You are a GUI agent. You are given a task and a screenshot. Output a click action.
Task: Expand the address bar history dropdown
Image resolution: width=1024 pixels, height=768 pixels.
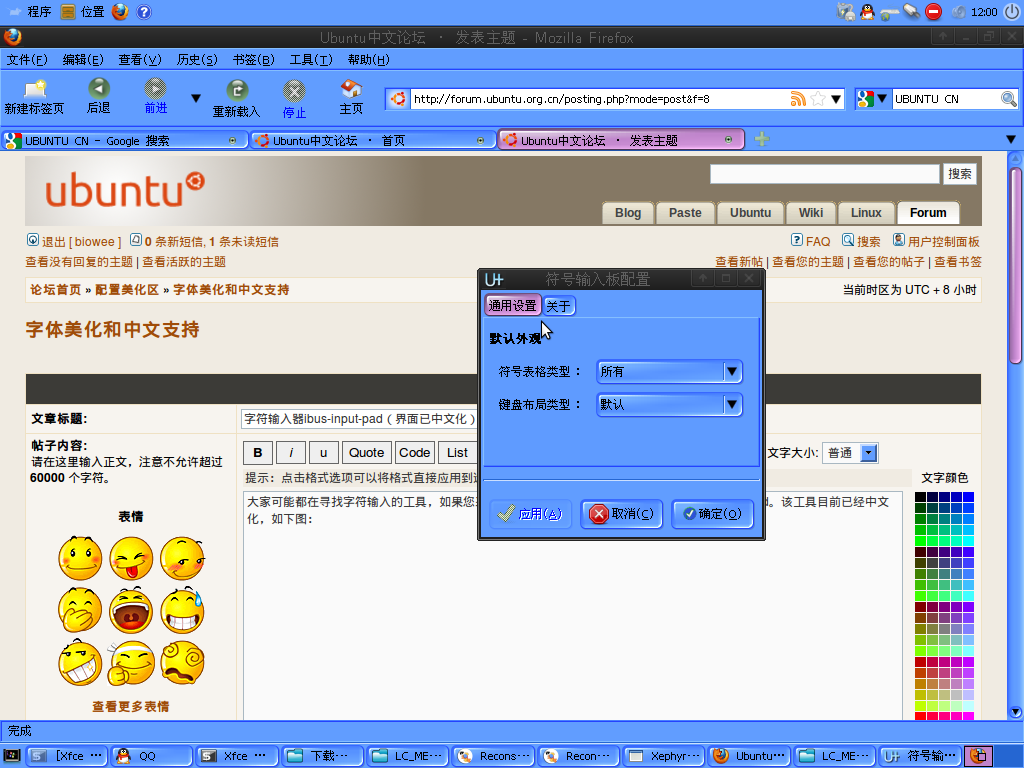point(835,99)
